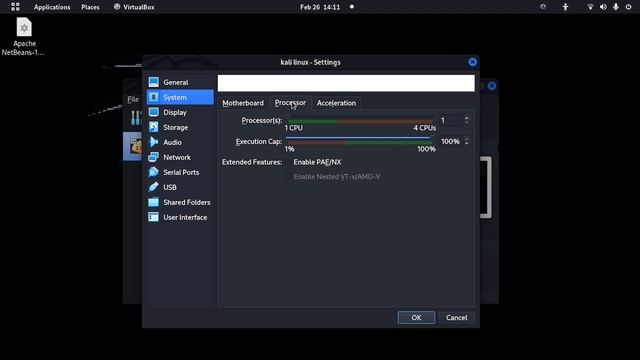Open the power menu icon

[x=628, y=7]
